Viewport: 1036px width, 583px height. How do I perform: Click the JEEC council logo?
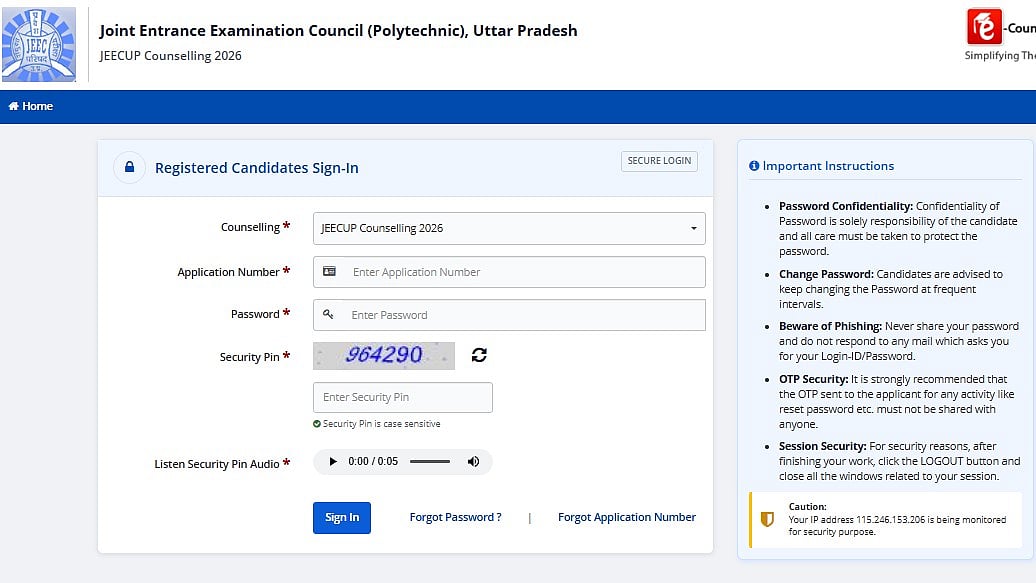(x=38, y=44)
